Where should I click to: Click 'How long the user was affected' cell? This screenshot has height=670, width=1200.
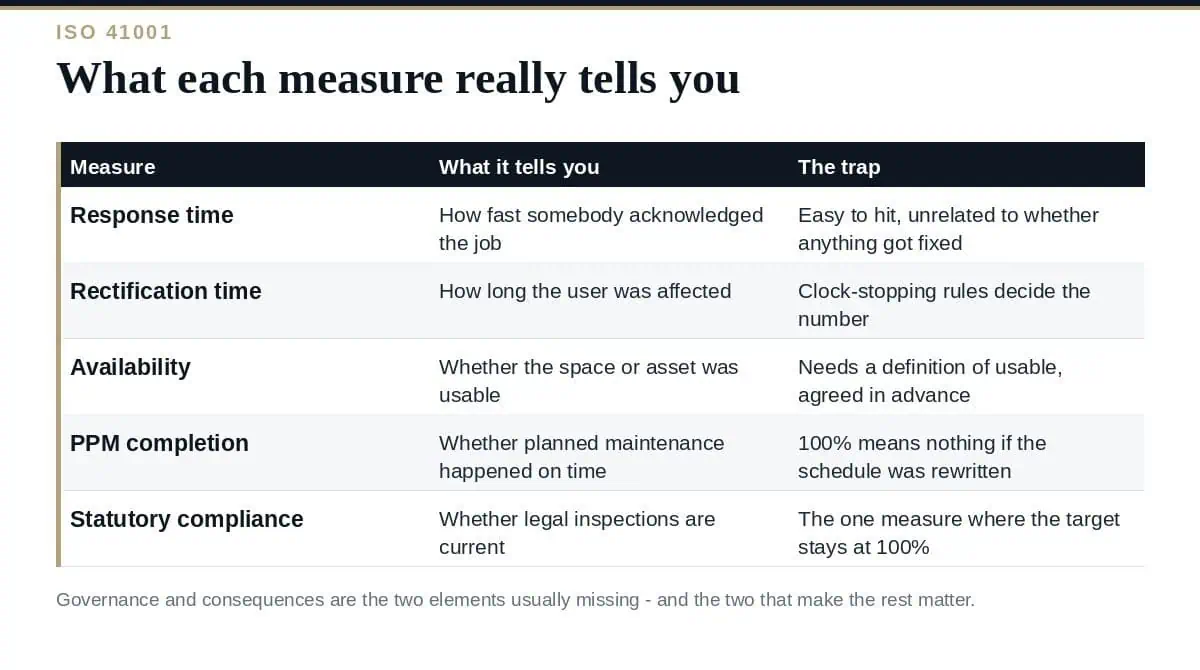point(585,291)
